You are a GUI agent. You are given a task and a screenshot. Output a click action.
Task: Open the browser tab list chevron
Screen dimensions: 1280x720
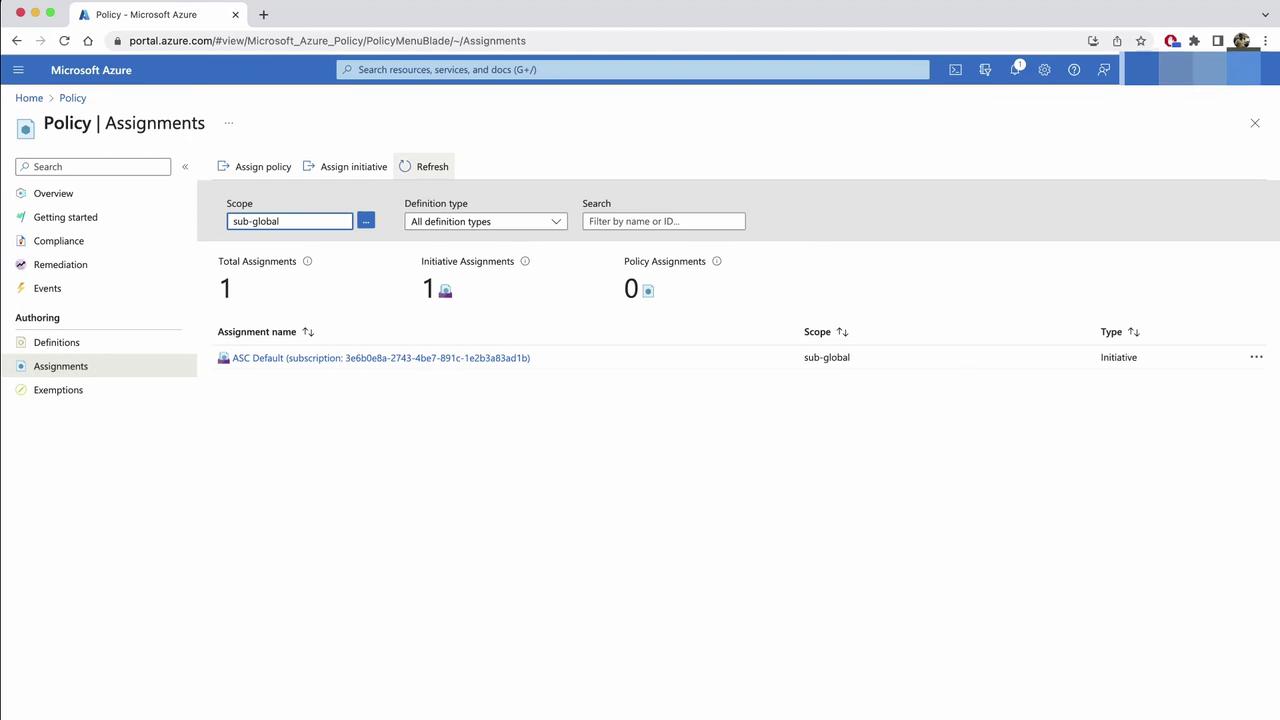click(x=1265, y=15)
